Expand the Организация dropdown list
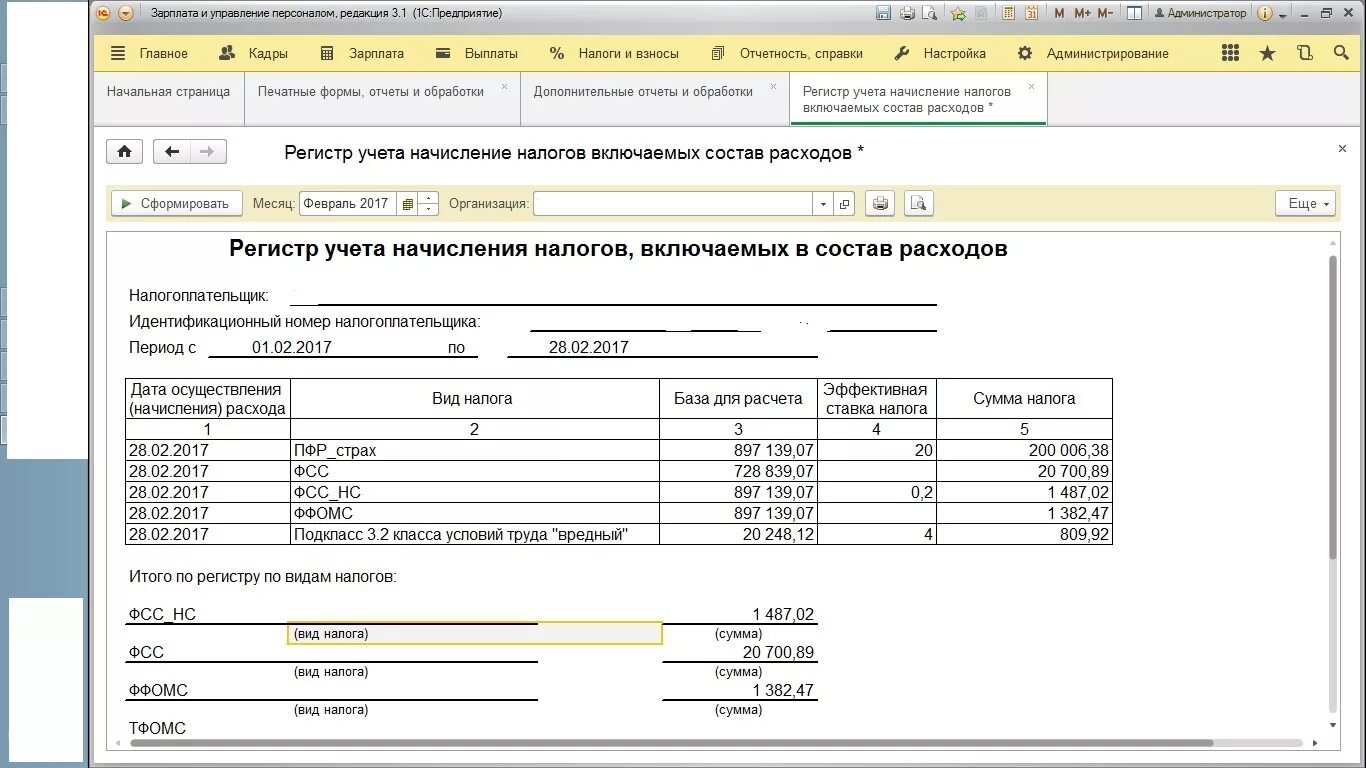This screenshot has width=1366, height=768. 823,204
